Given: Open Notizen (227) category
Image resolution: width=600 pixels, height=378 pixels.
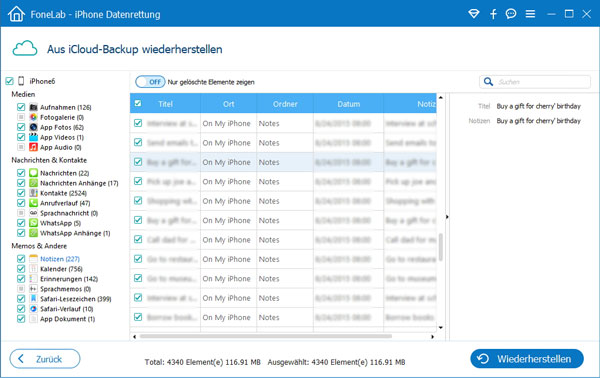Looking at the screenshot, I should coord(60,259).
